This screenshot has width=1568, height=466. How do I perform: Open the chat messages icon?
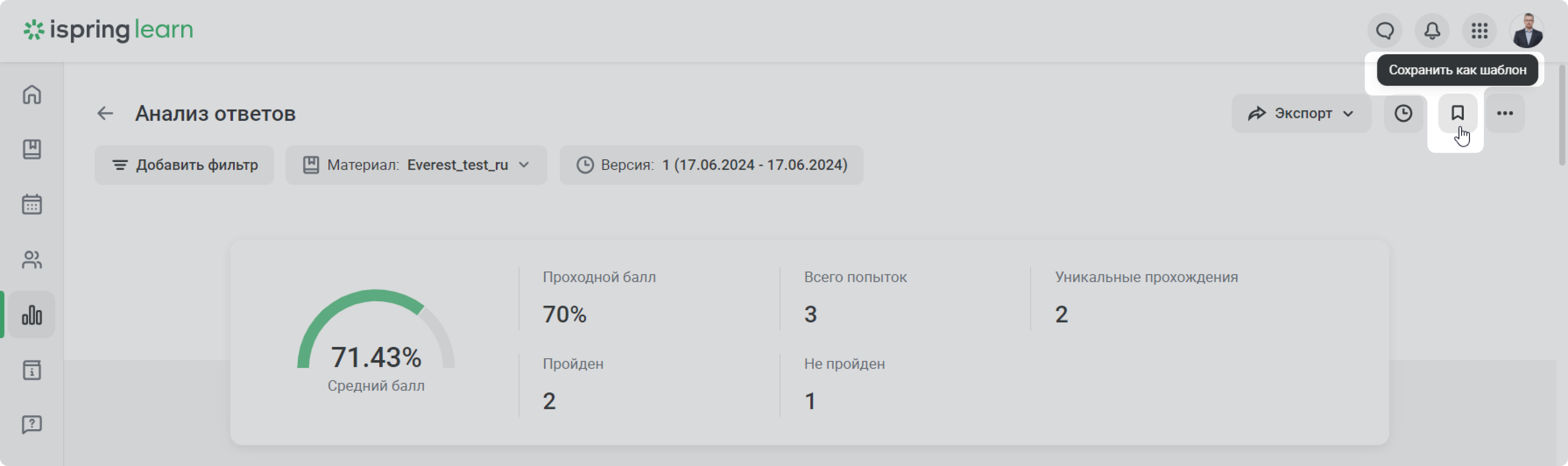point(1385,31)
